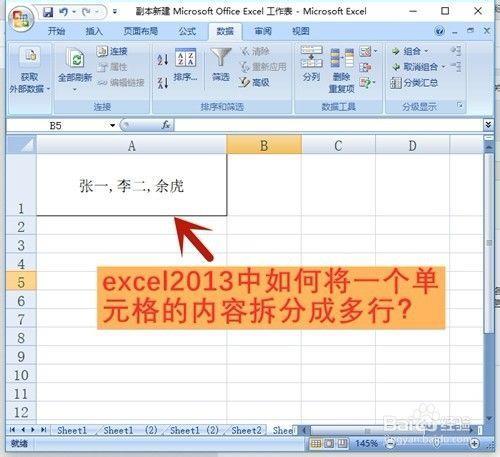
Task: Click Show Detail outline icon
Action: point(456,51)
